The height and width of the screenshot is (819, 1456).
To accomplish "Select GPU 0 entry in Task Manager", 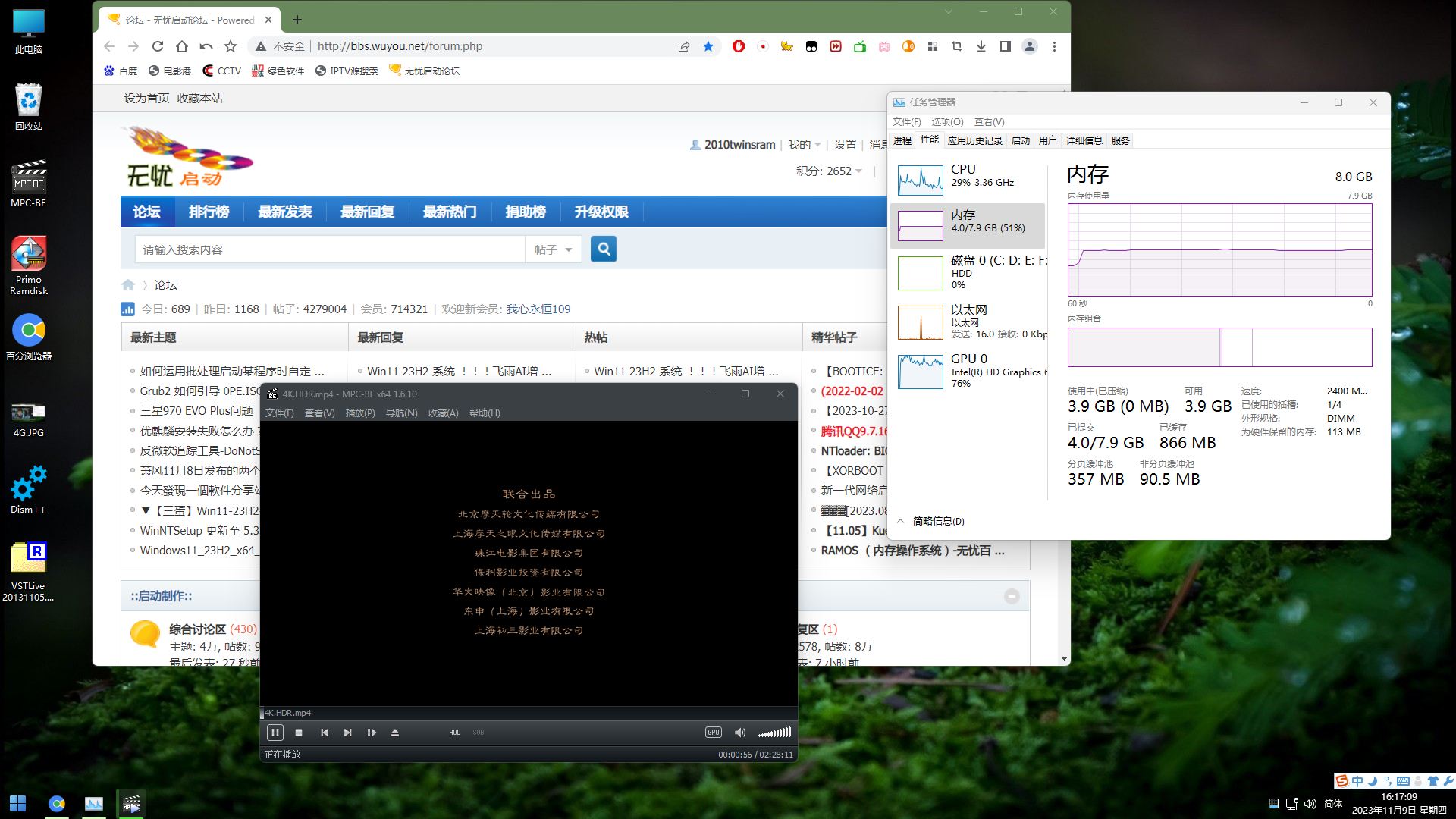I will 968,371.
